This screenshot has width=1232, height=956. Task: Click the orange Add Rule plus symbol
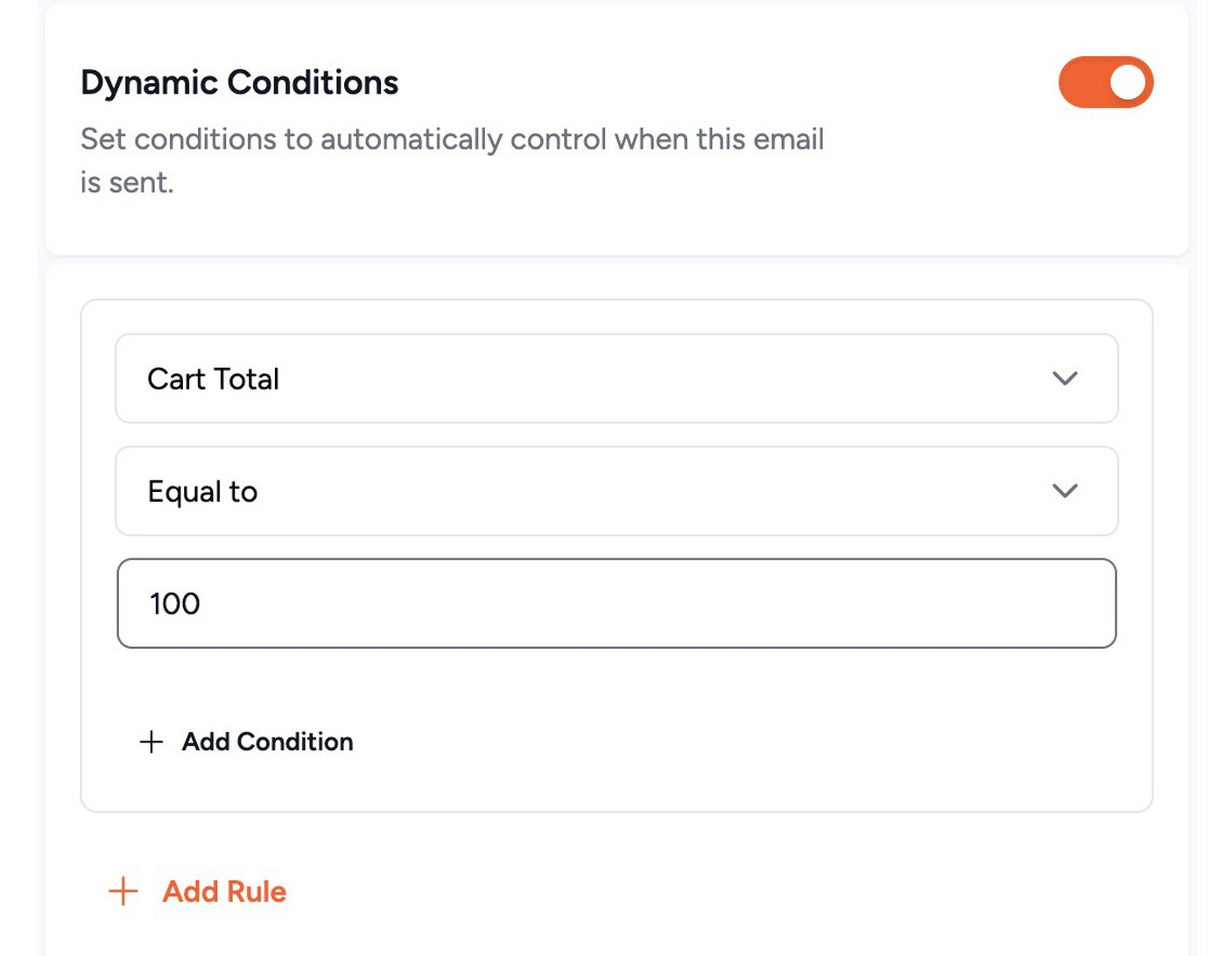[122, 891]
